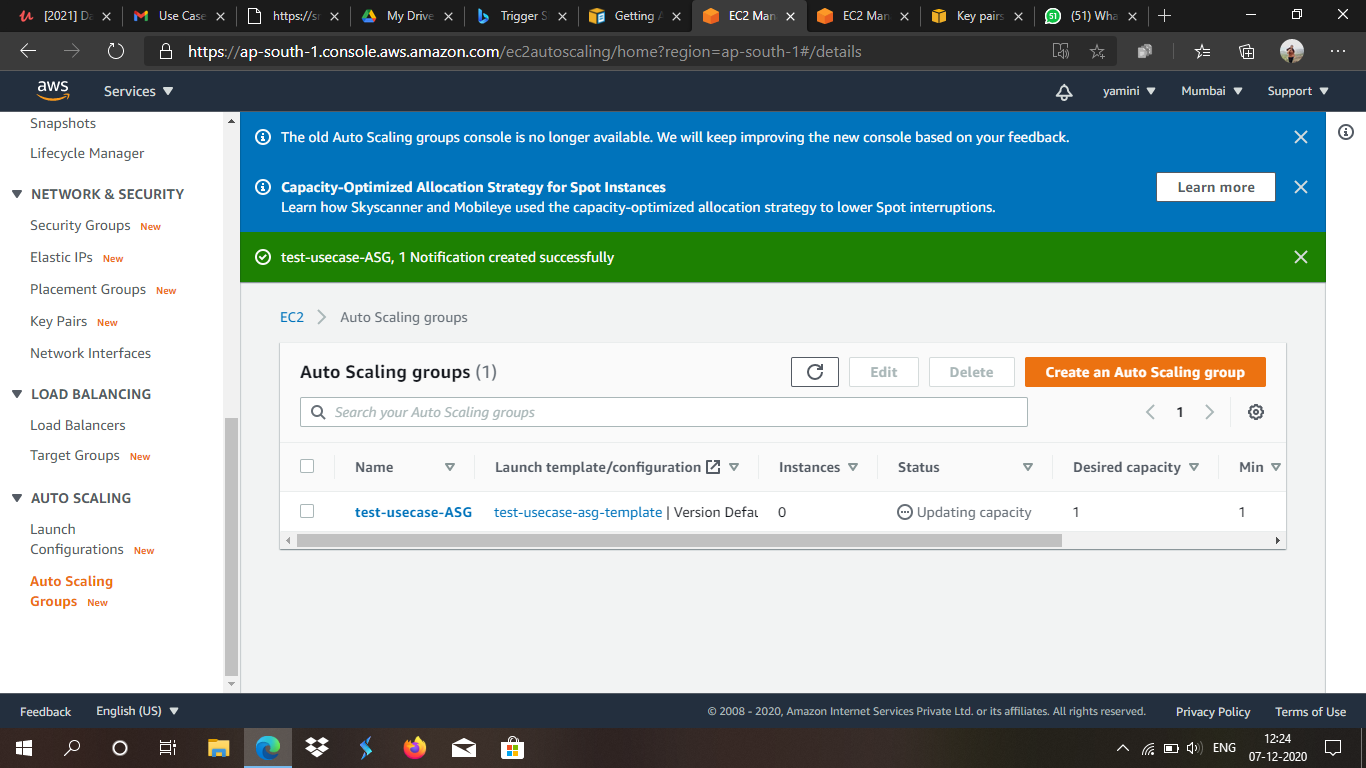Open the test-usecase-asg-template link
The height and width of the screenshot is (768, 1366).
(x=578, y=512)
